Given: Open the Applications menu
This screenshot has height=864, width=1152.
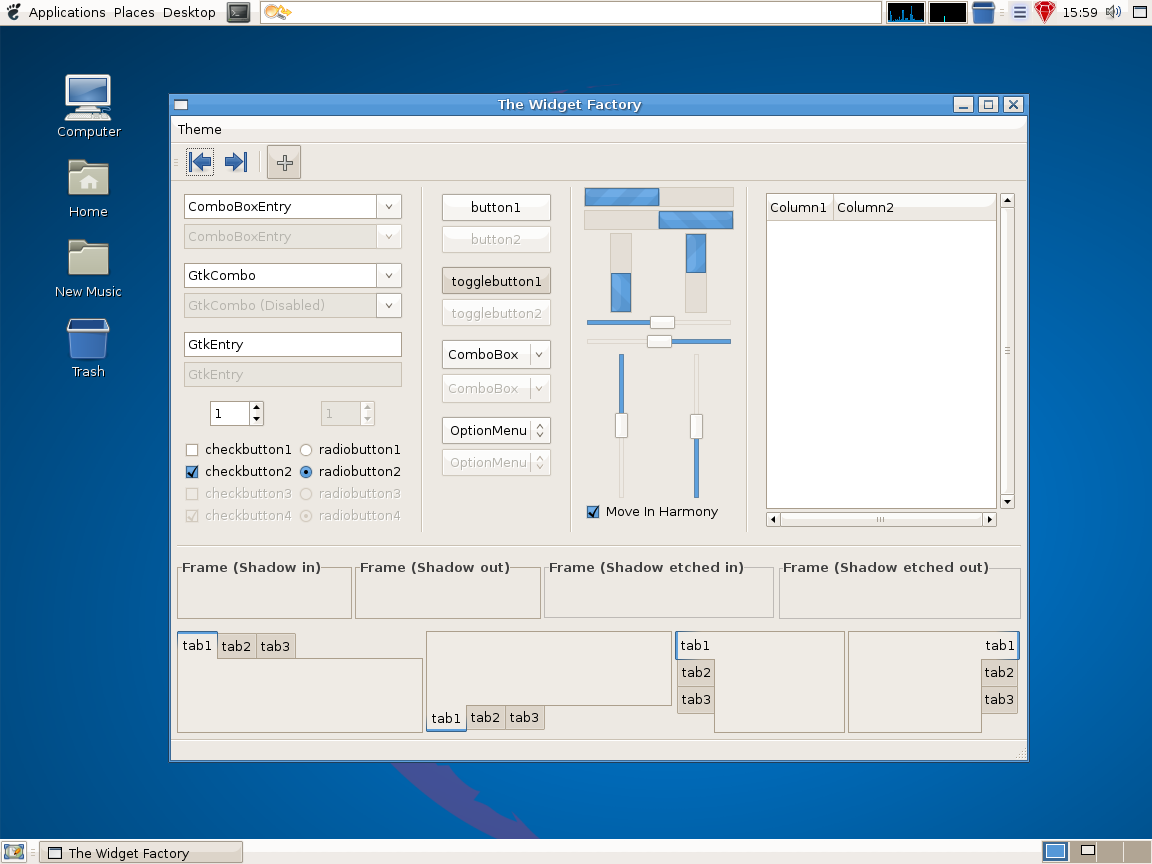Looking at the screenshot, I should coord(67,12).
